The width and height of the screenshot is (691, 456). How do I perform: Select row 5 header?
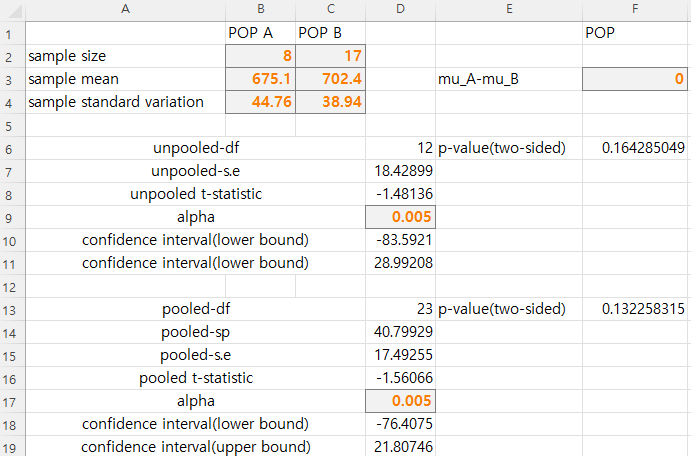[x=13, y=126]
